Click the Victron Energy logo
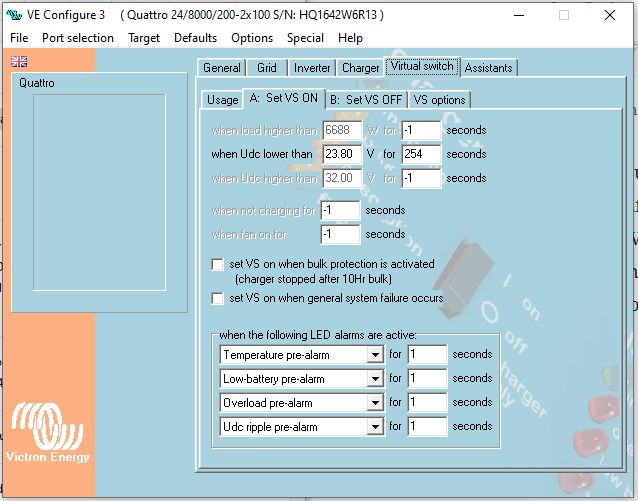 pos(48,434)
